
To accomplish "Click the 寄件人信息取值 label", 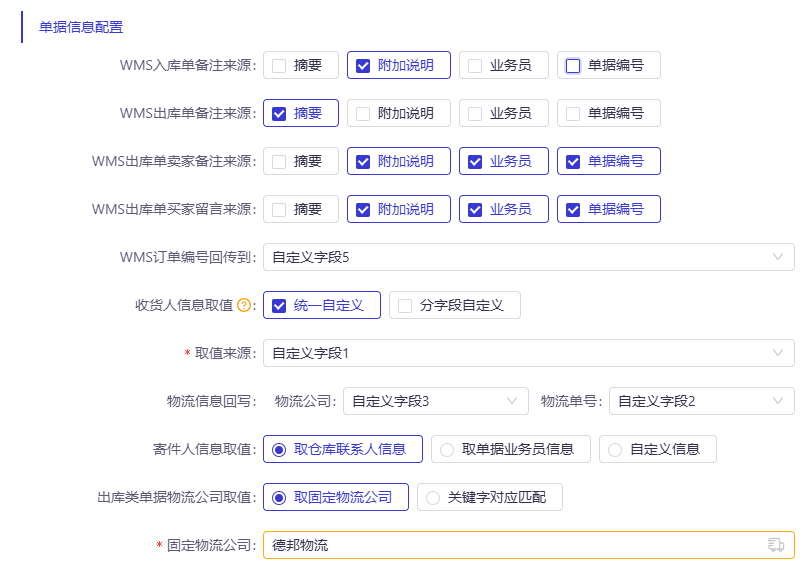I will coord(205,449).
